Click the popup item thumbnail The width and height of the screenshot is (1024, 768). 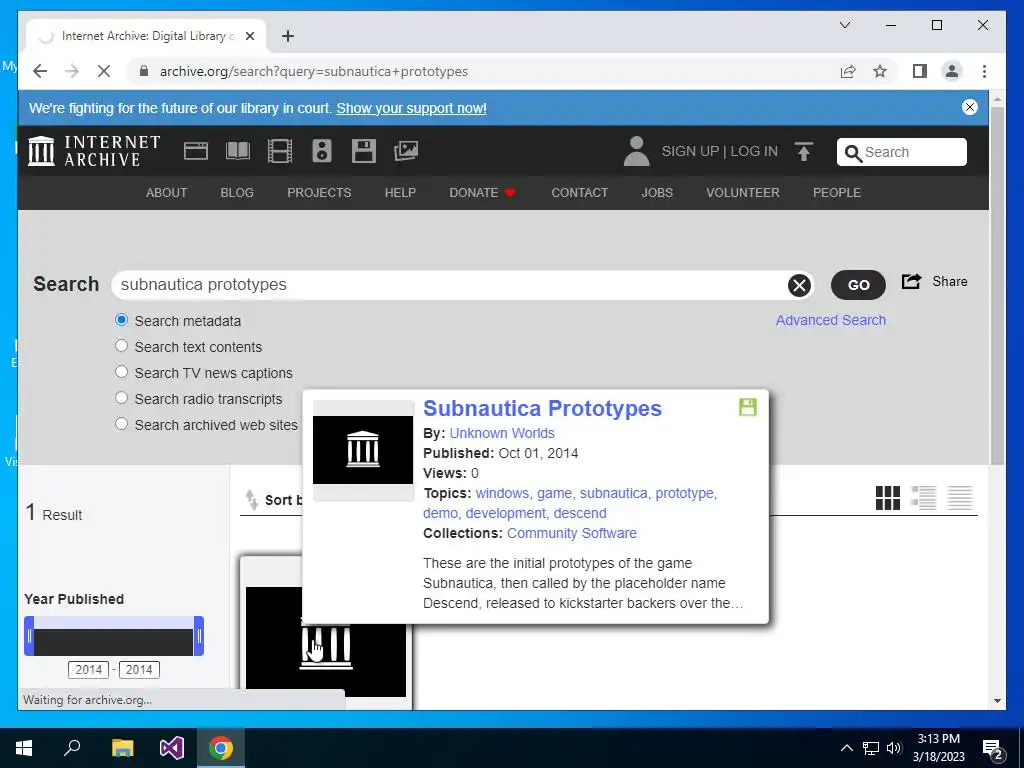(x=363, y=450)
